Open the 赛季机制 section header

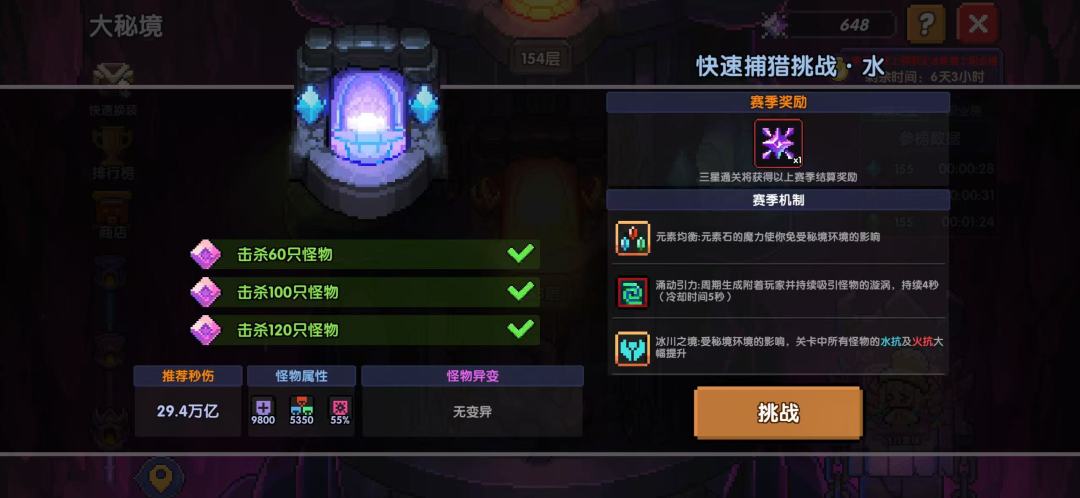778,200
